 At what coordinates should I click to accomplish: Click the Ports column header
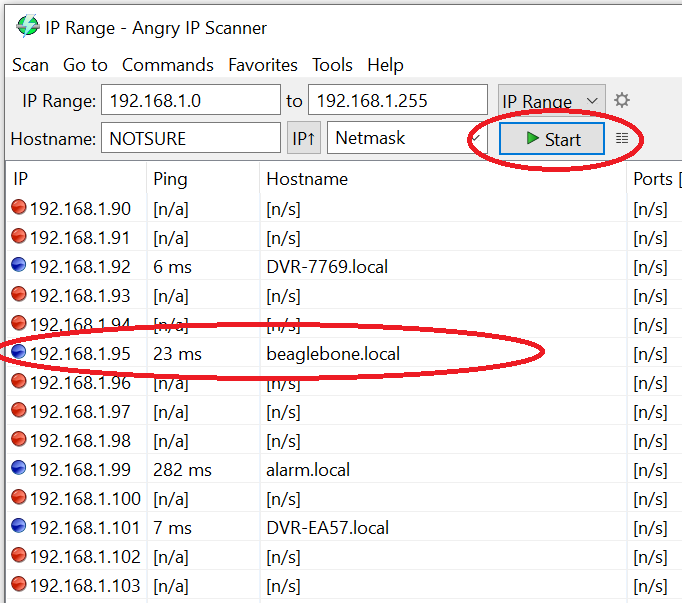[x=655, y=179]
